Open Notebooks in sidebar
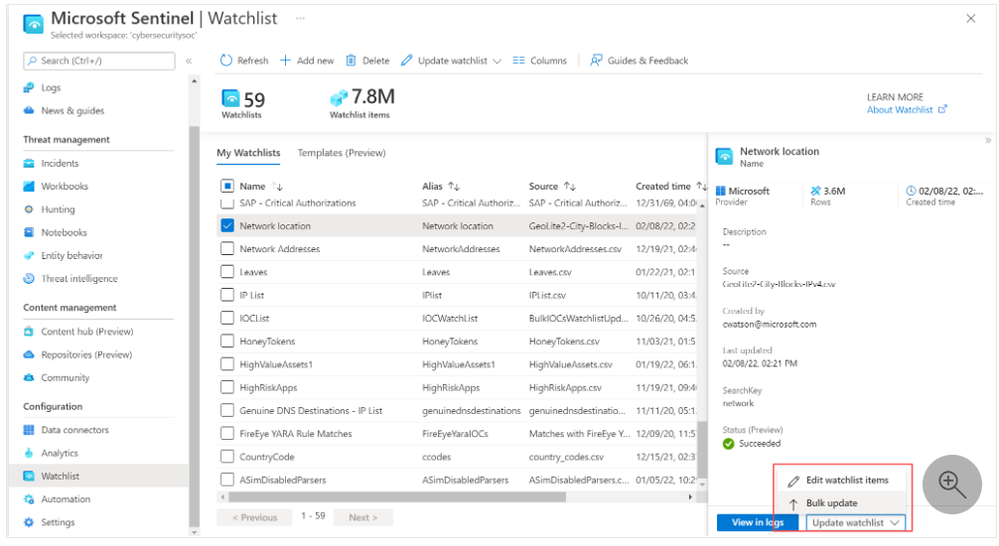The width and height of the screenshot is (999, 546). 64,233
